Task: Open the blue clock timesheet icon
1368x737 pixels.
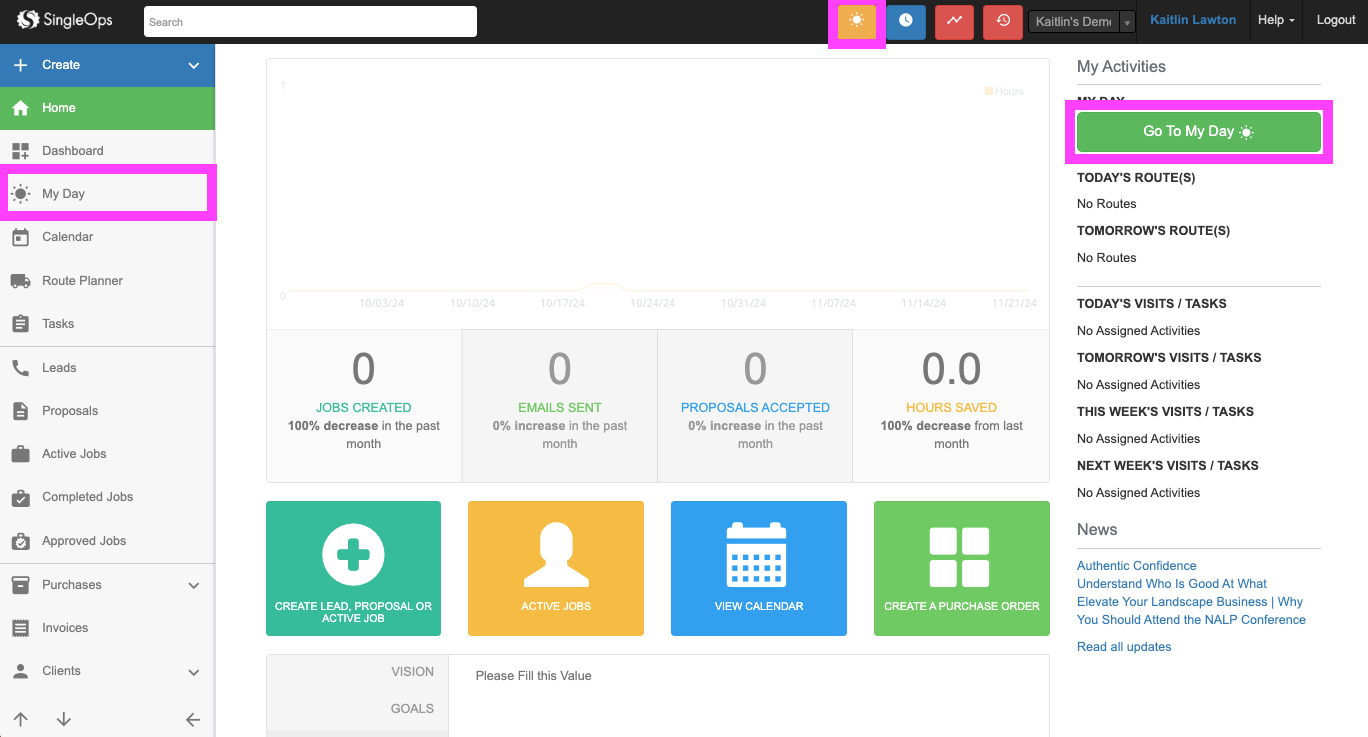Action: (905, 21)
